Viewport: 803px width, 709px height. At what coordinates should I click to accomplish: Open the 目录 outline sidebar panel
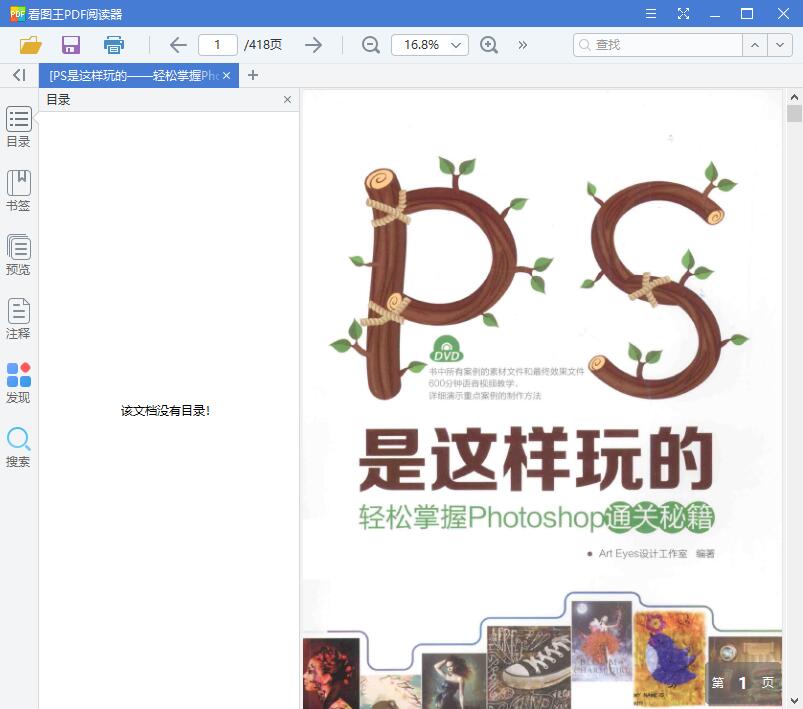click(18, 127)
